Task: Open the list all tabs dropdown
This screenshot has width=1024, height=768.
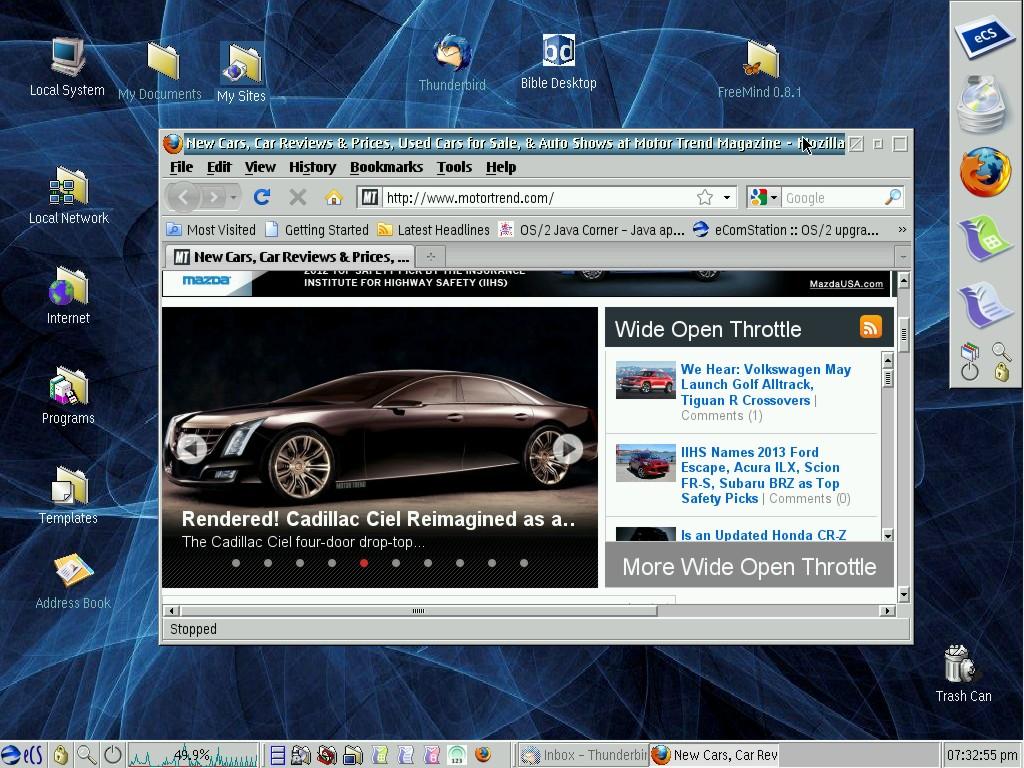Action: click(x=903, y=257)
